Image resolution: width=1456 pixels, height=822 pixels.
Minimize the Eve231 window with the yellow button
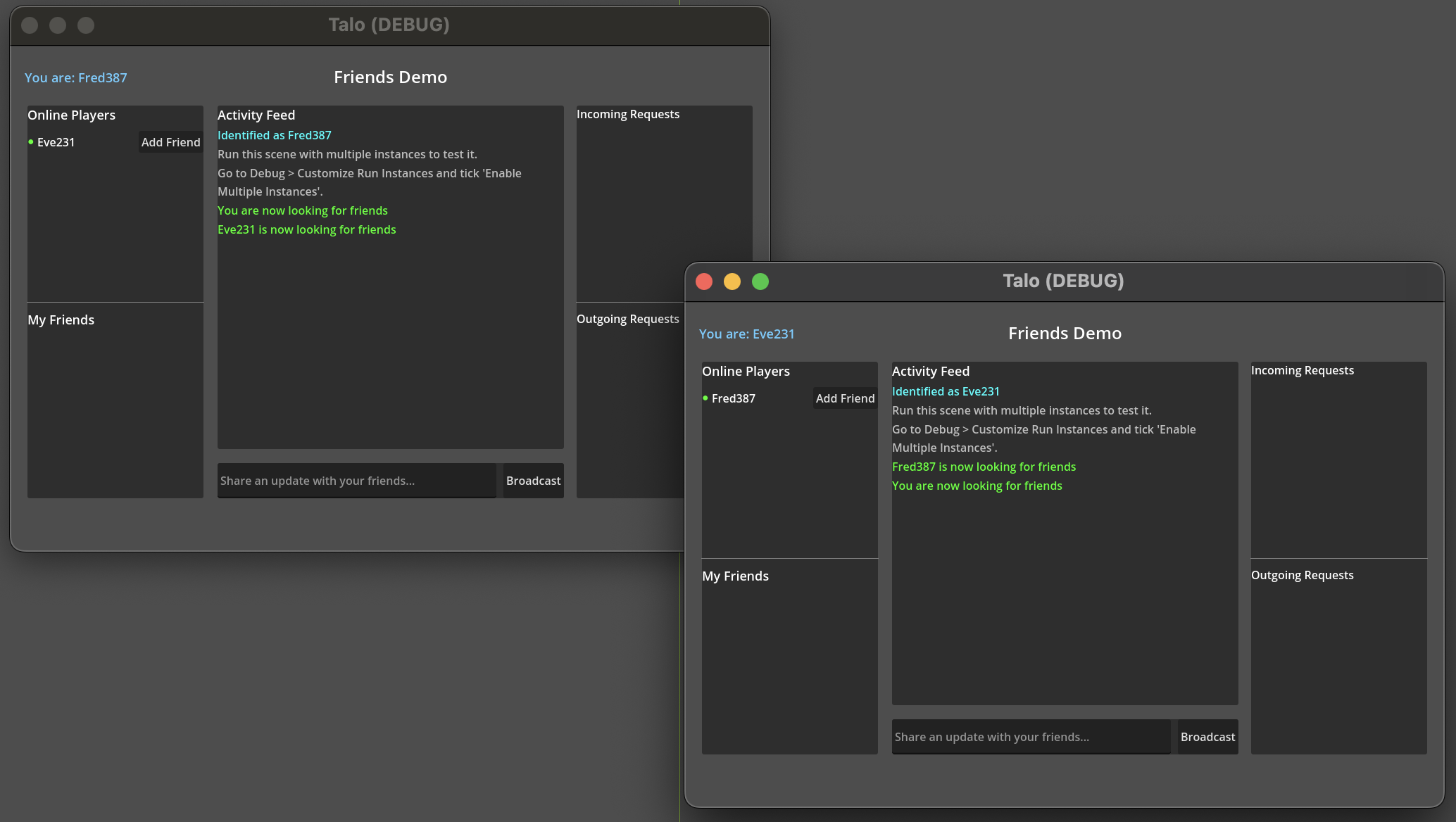pyautogui.click(x=732, y=282)
